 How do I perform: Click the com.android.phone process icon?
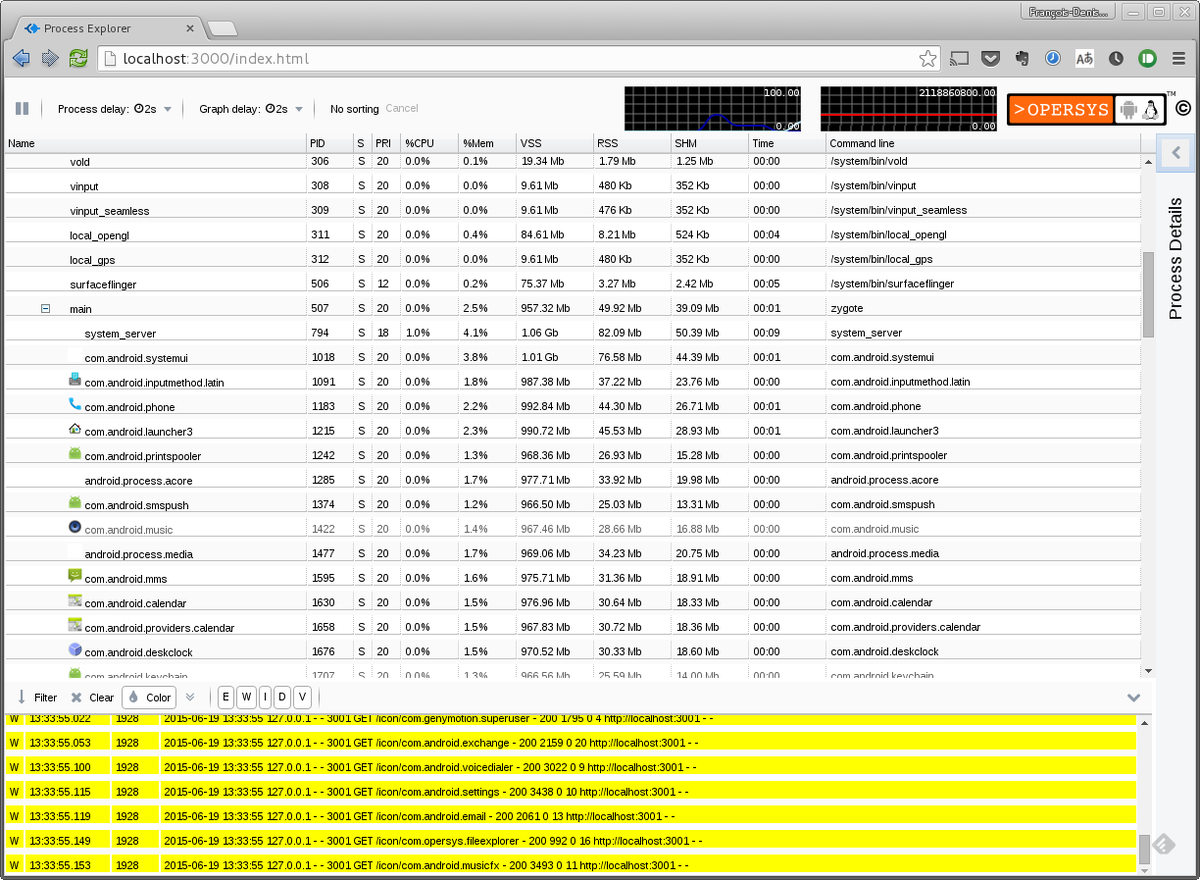point(75,405)
